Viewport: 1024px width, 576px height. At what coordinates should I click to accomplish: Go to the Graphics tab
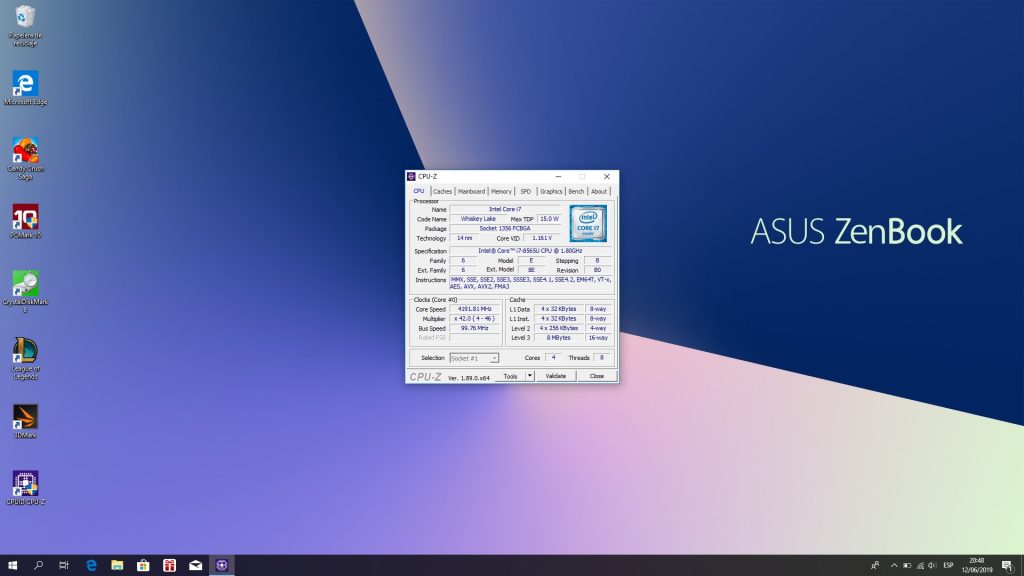coord(551,191)
